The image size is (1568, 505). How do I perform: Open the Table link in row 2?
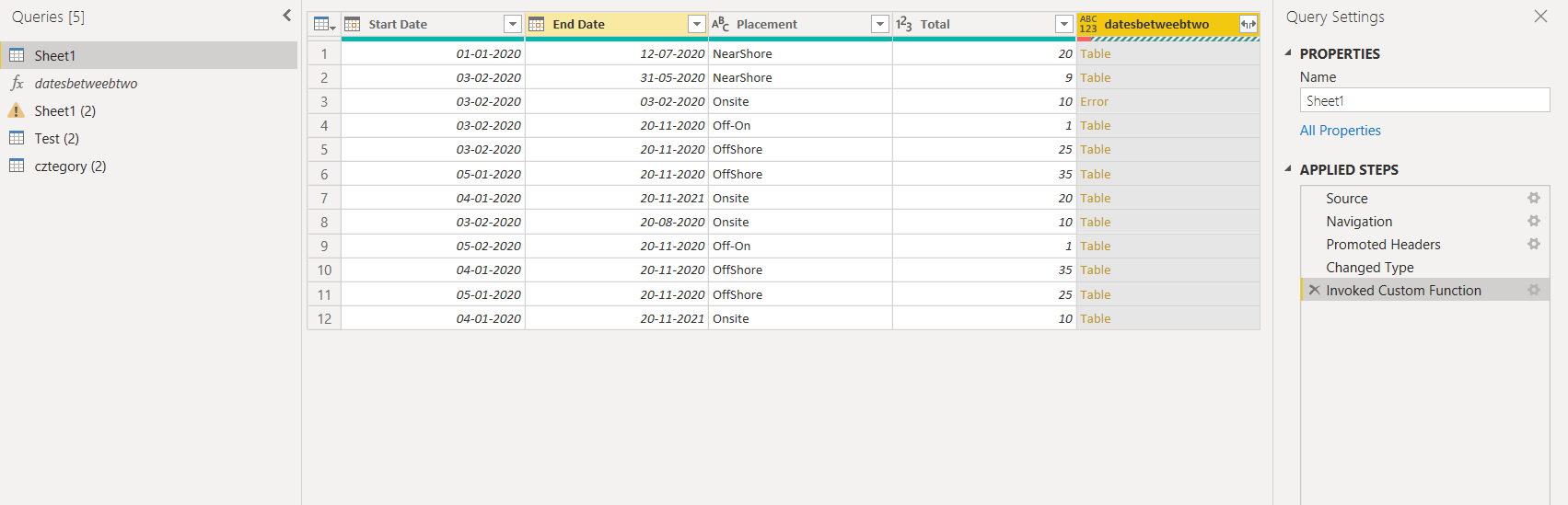point(1096,77)
